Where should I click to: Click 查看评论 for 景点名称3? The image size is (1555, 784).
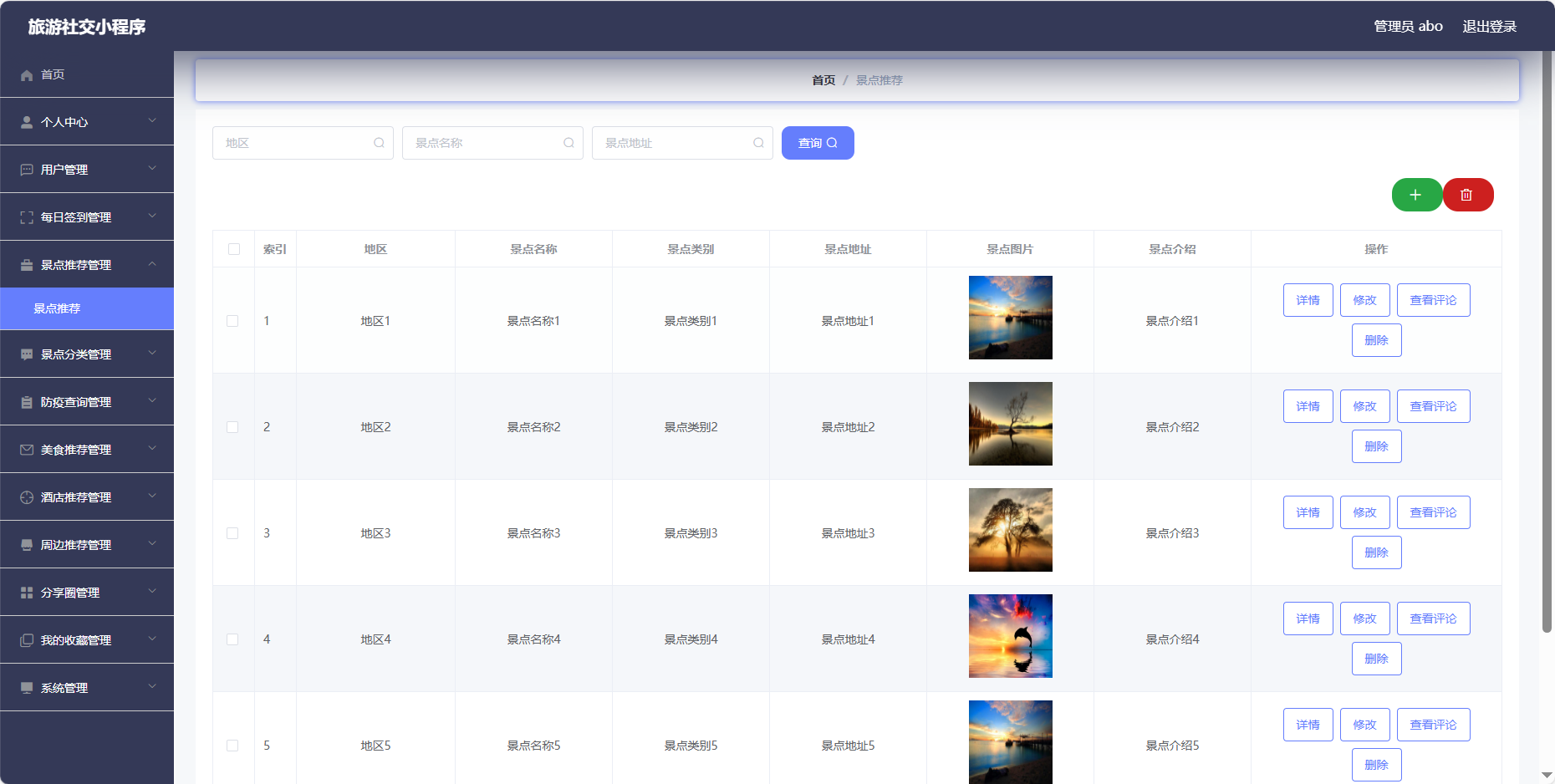1434,512
